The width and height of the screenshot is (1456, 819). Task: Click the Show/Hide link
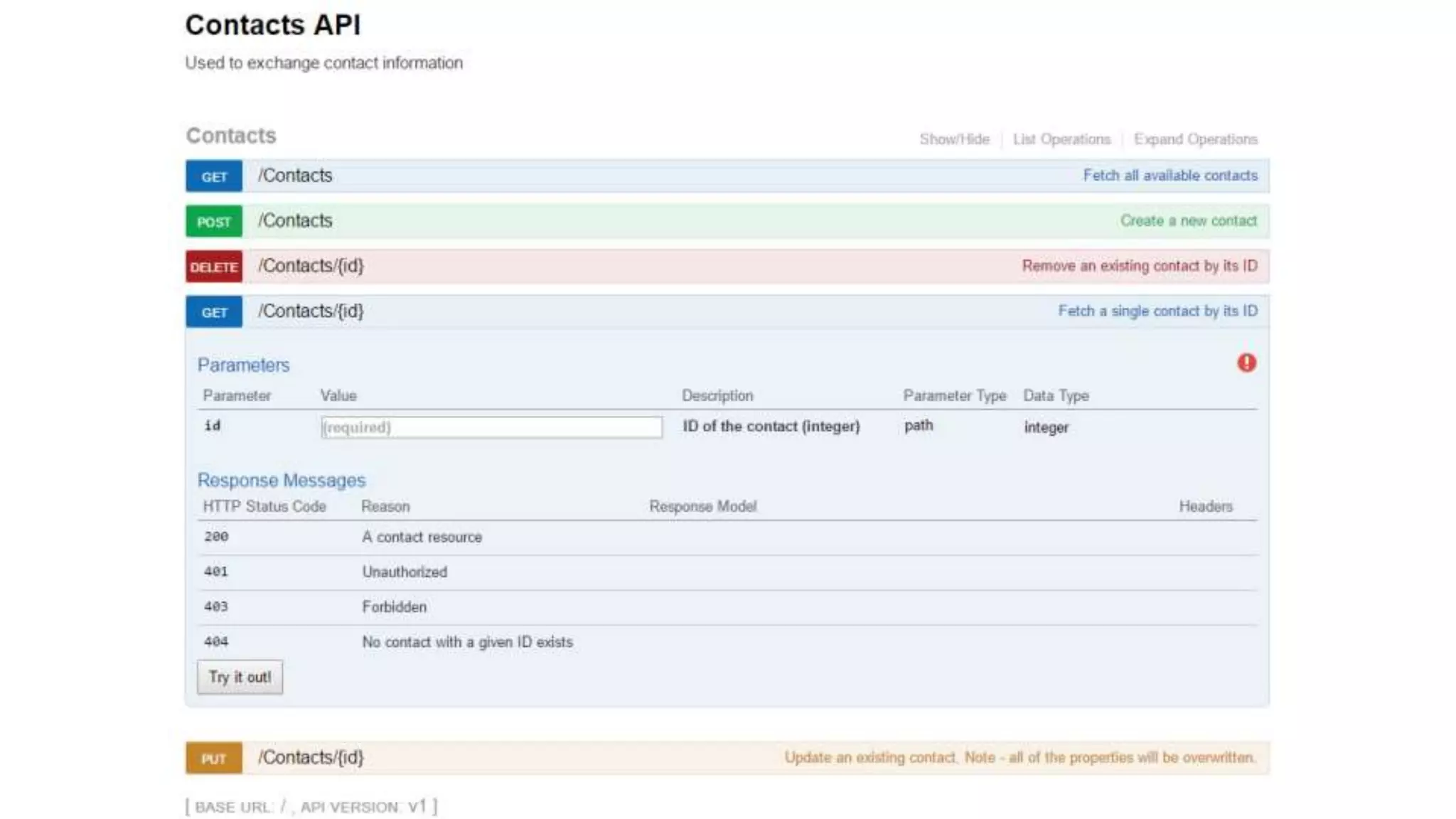click(954, 139)
